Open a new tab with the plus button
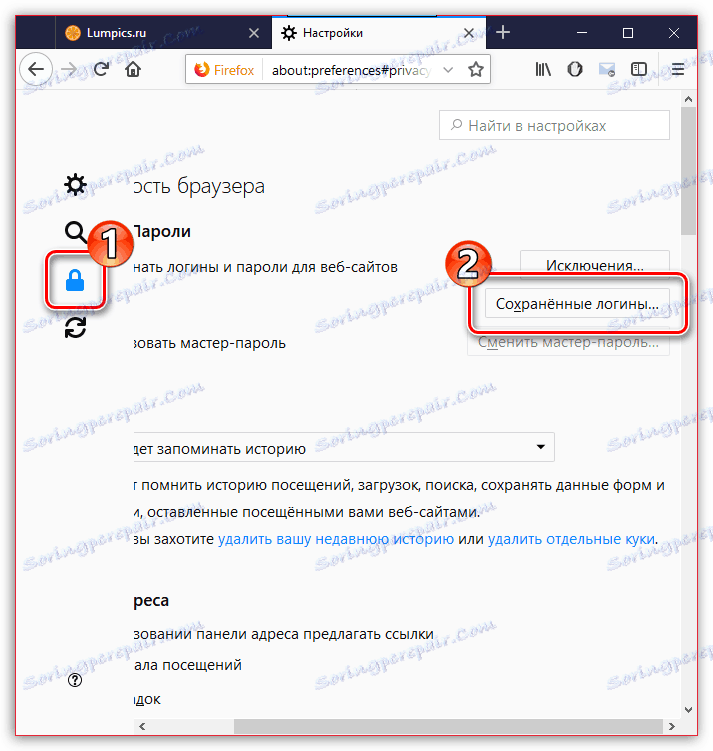The image size is (713, 751). pos(503,33)
